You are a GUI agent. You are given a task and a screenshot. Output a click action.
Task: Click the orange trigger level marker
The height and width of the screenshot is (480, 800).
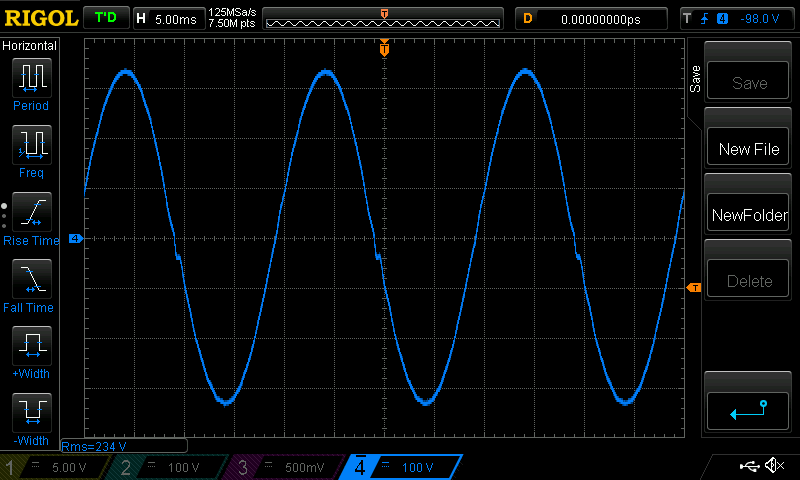click(694, 288)
